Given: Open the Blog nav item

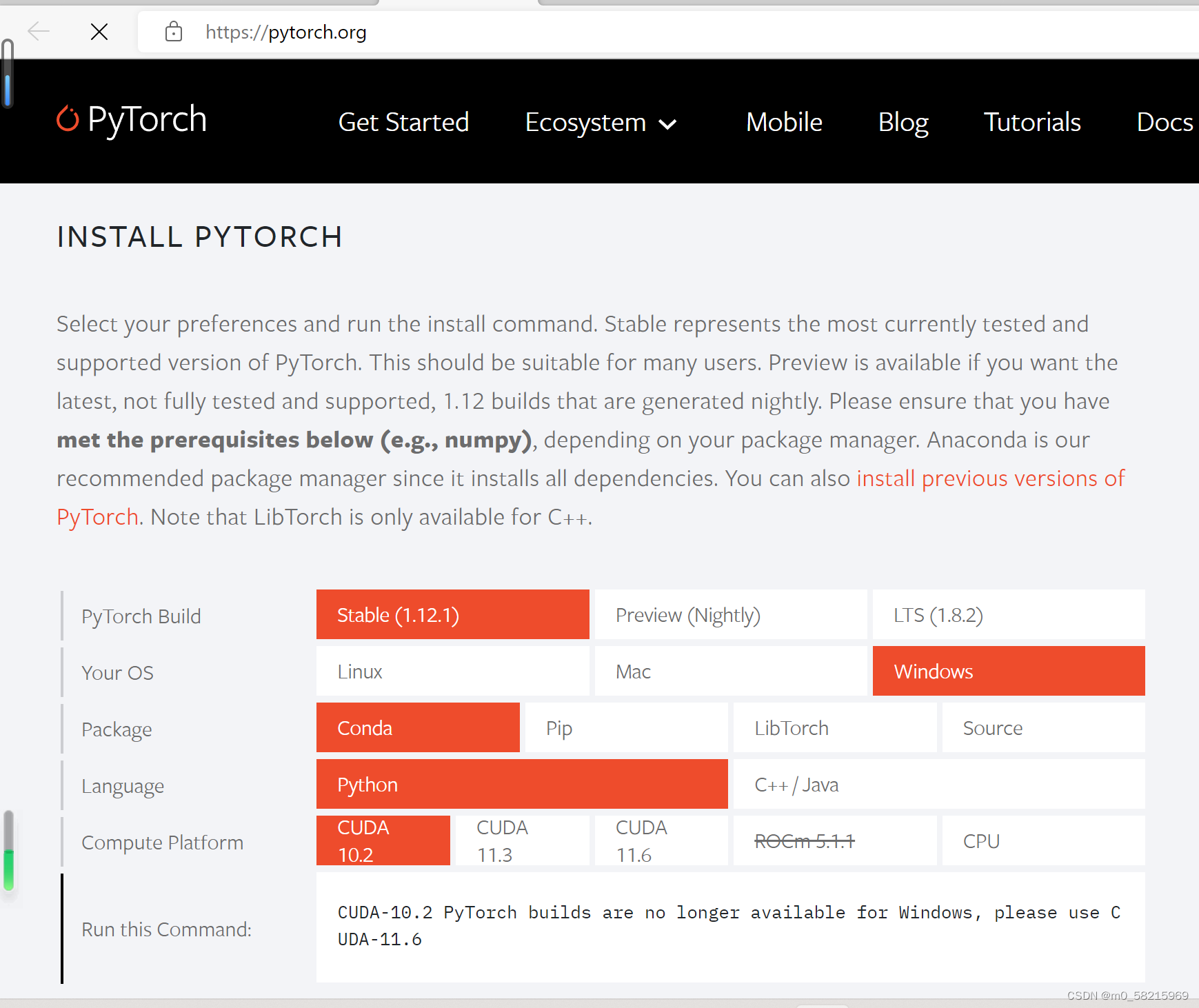Looking at the screenshot, I should [x=903, y=123].
